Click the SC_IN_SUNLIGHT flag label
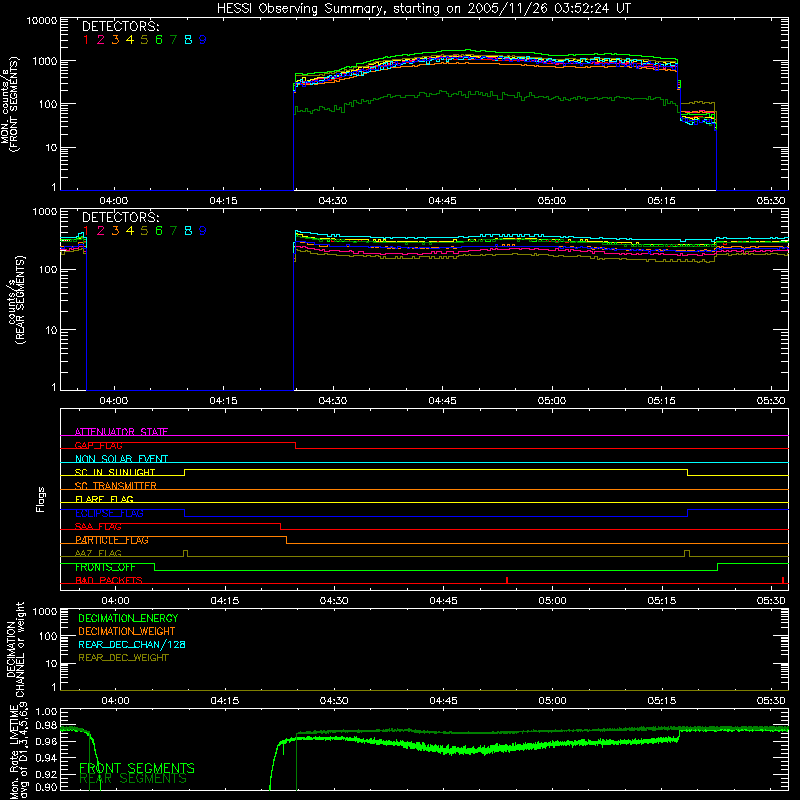Viewport: 800px width, 800px height. pyautogui.click(x=115, y=472)
